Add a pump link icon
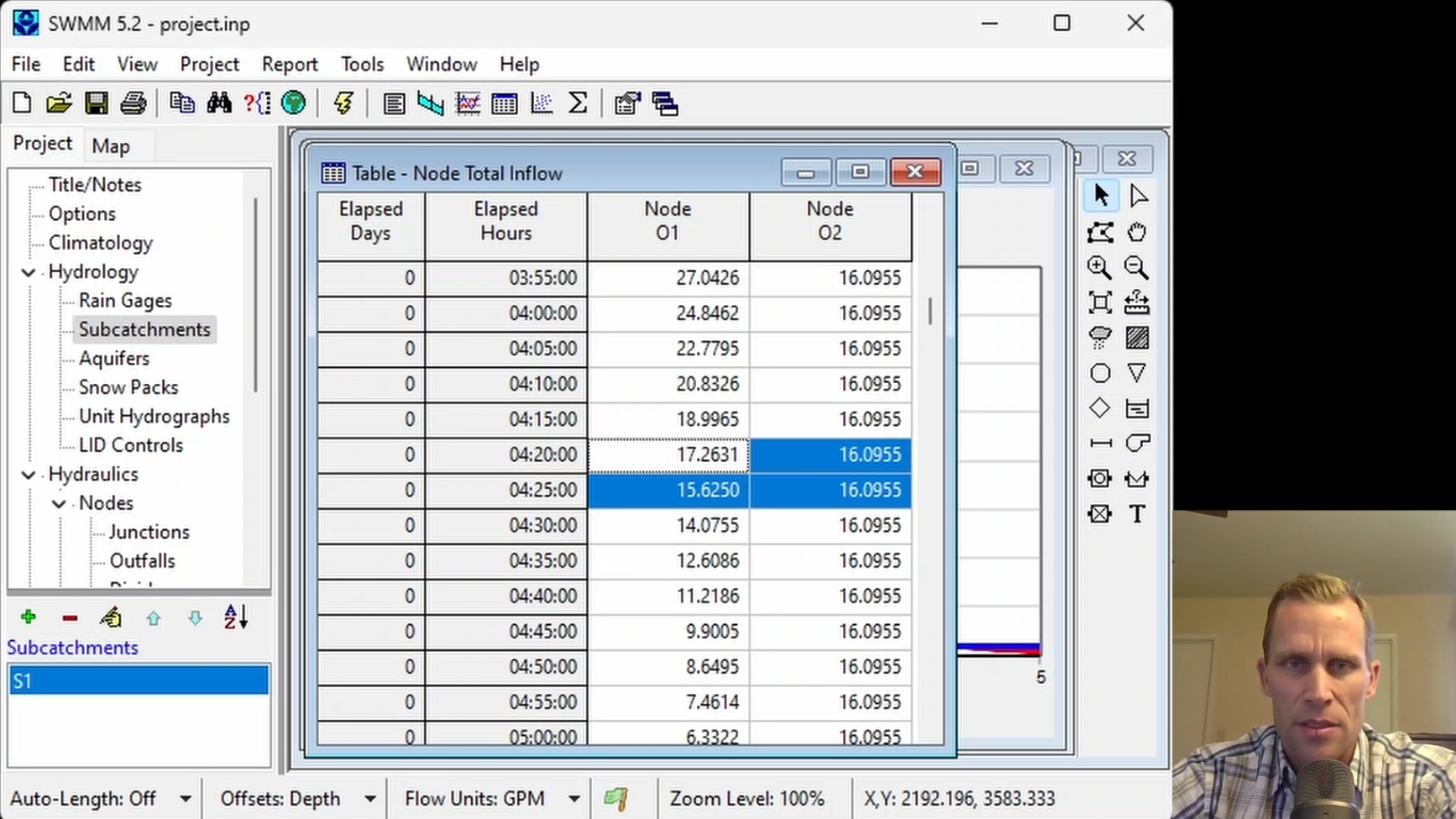1456x819 pixels. point(1138,444)
